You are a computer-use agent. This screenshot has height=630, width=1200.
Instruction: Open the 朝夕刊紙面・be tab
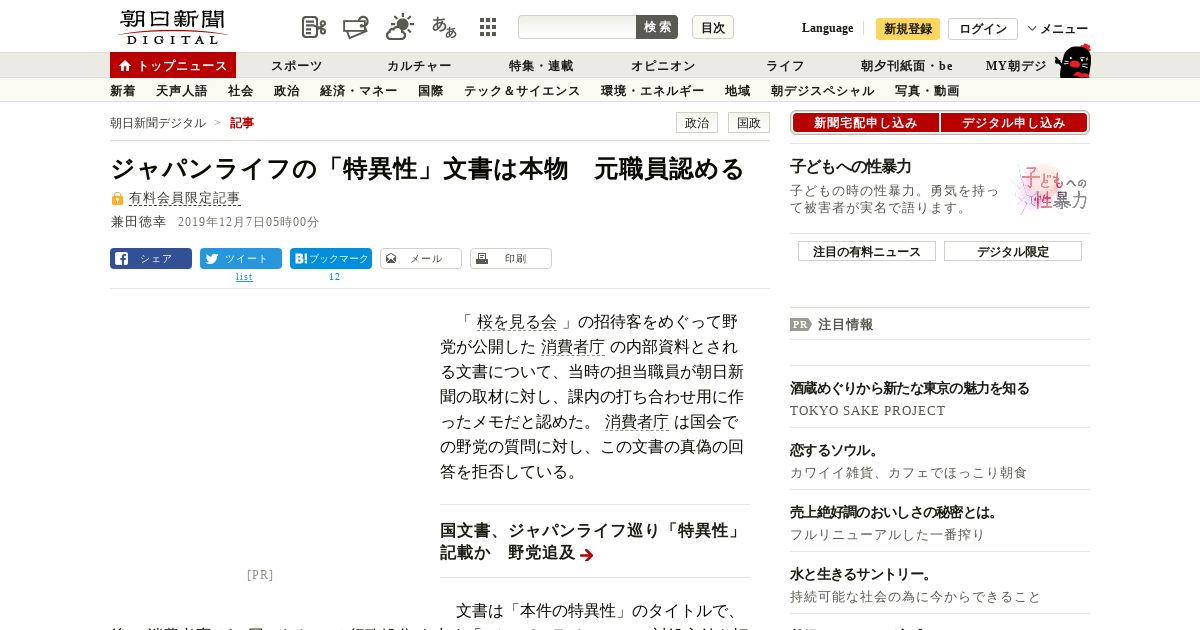tap(907, 66)
